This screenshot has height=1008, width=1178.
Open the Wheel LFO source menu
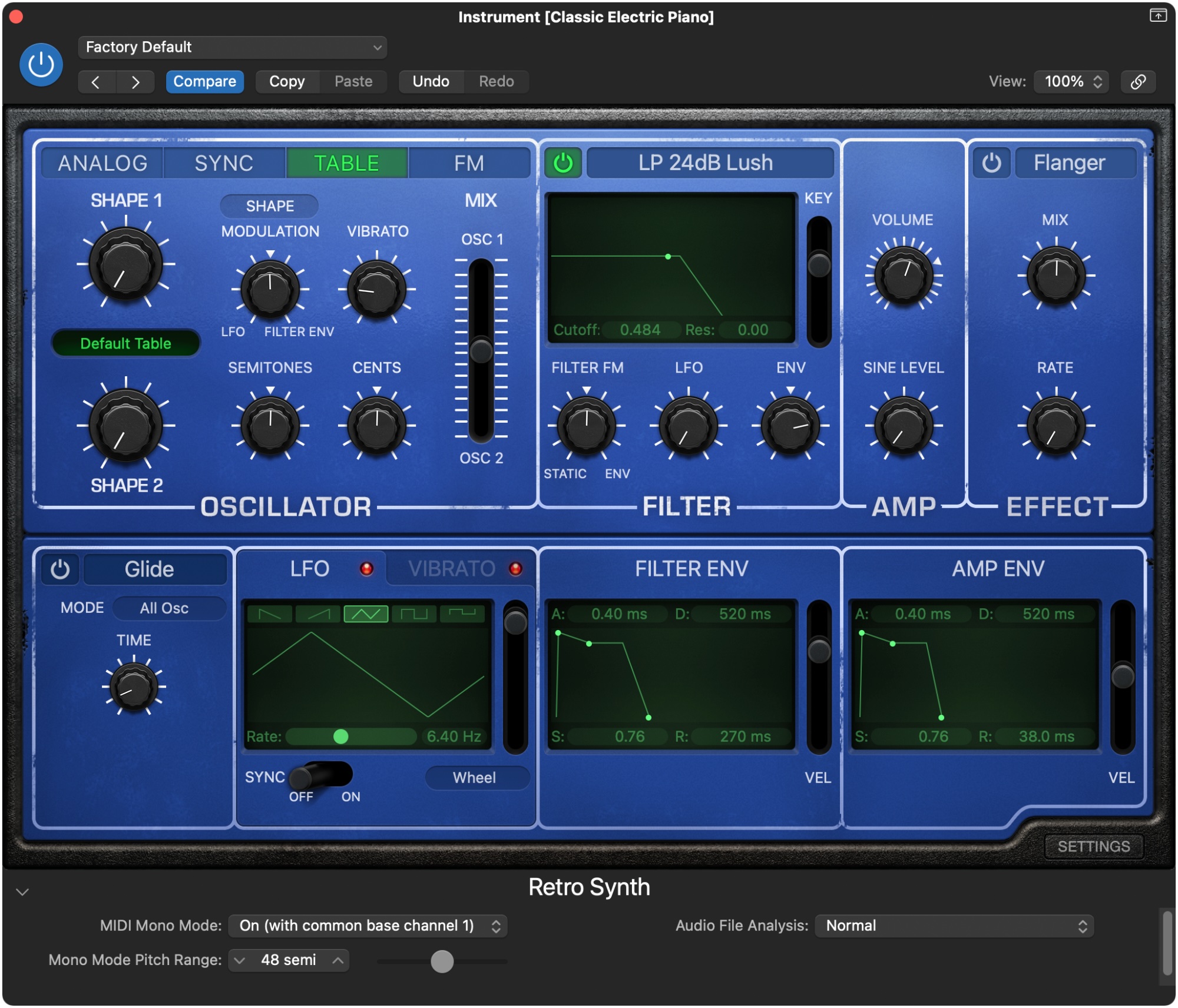click(477, 778)
